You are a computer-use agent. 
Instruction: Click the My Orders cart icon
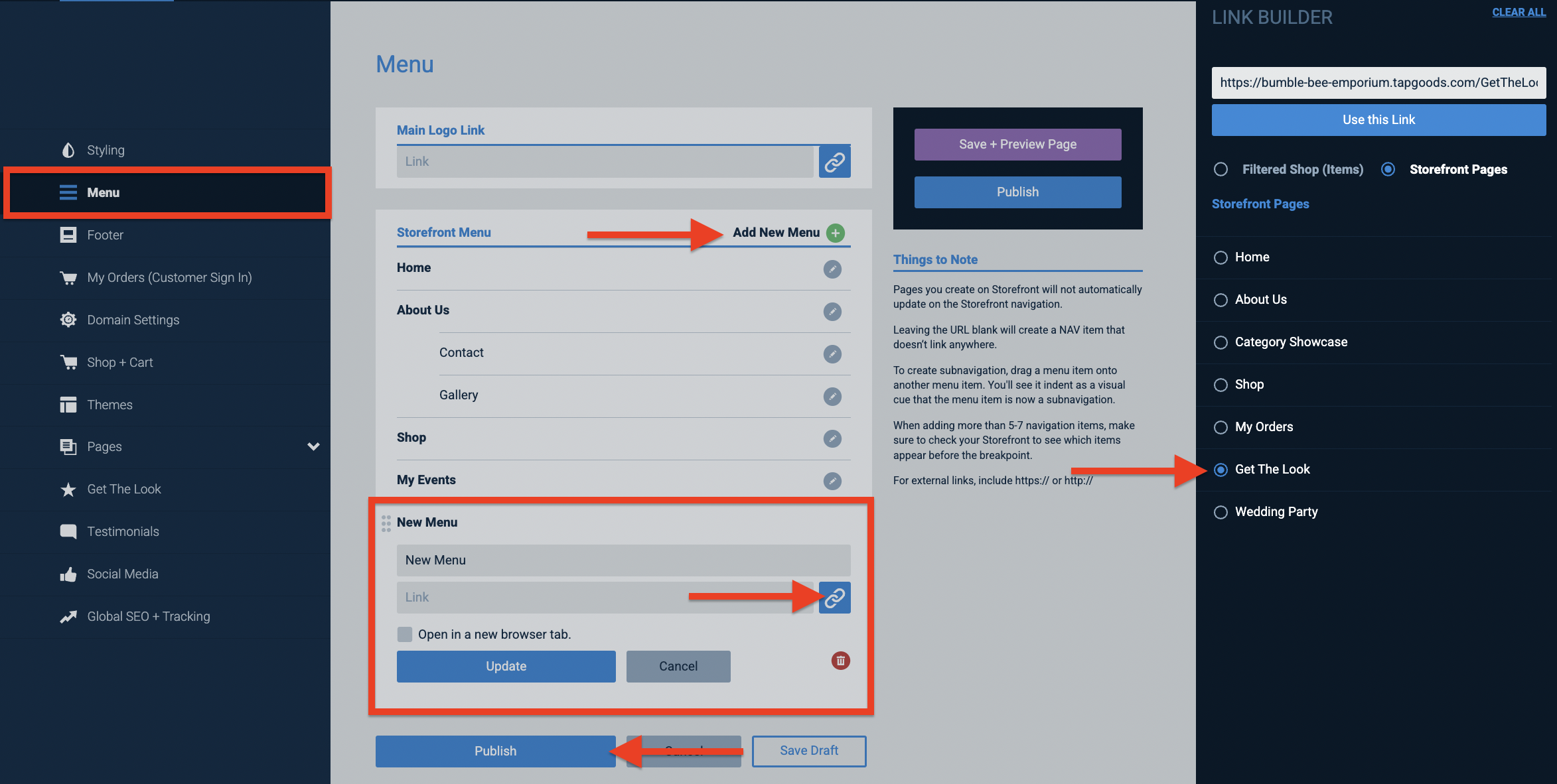coord(68,277)
